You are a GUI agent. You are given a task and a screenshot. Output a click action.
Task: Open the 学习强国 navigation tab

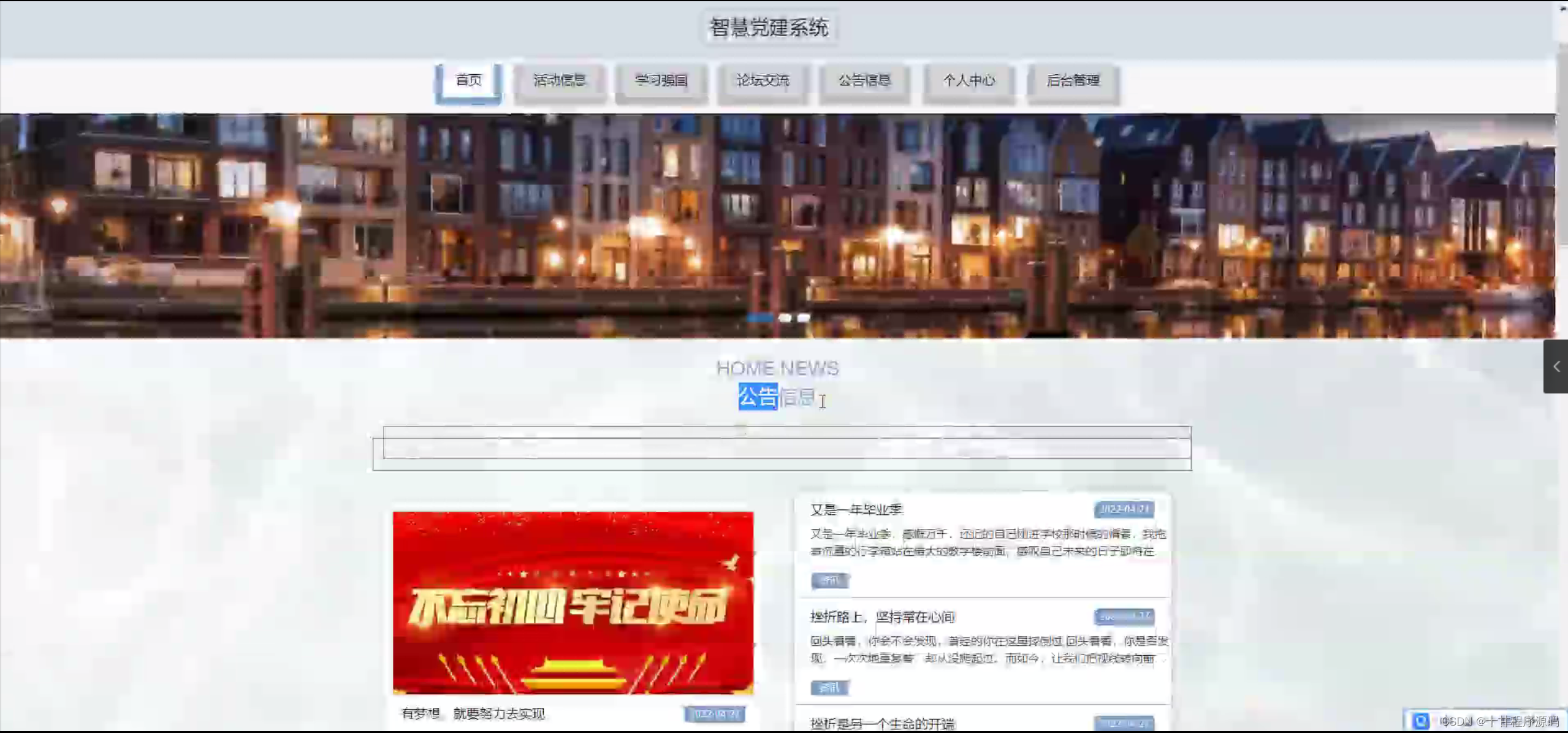pos(661,81)
